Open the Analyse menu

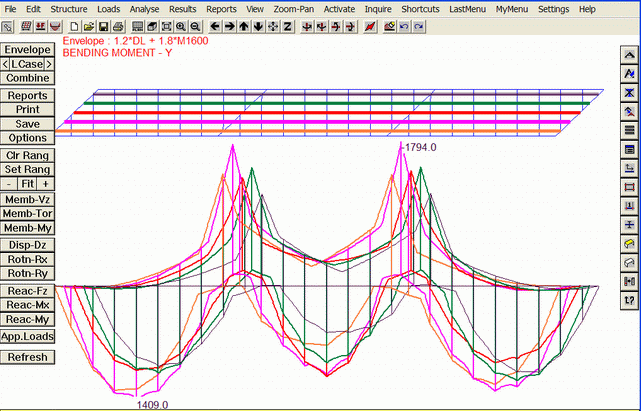pos(144,9)
